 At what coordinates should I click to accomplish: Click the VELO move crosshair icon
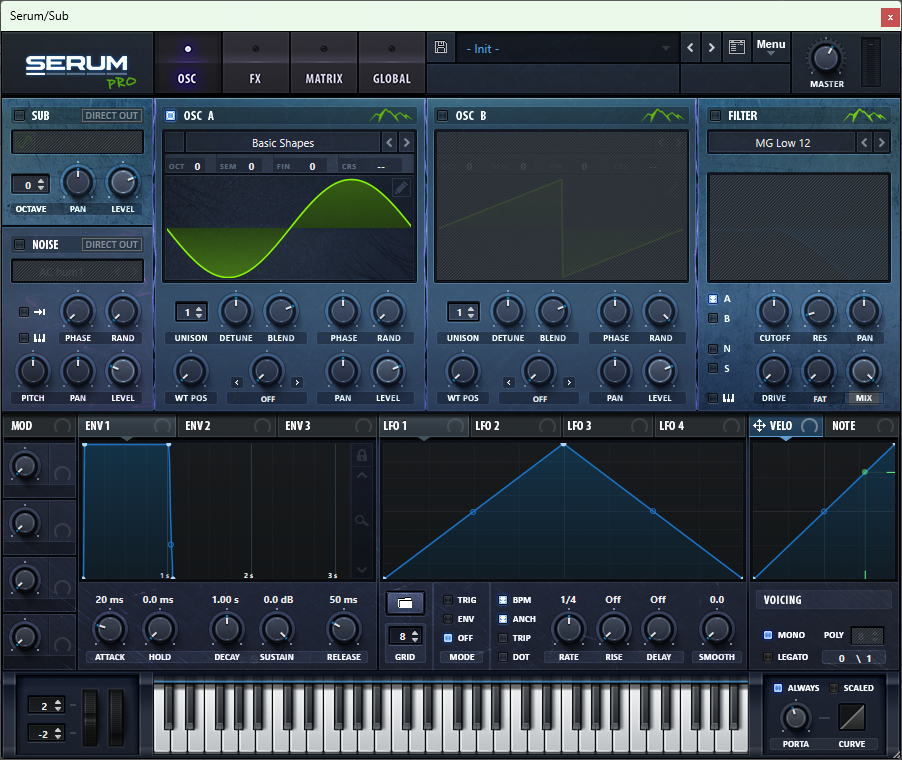759,426
